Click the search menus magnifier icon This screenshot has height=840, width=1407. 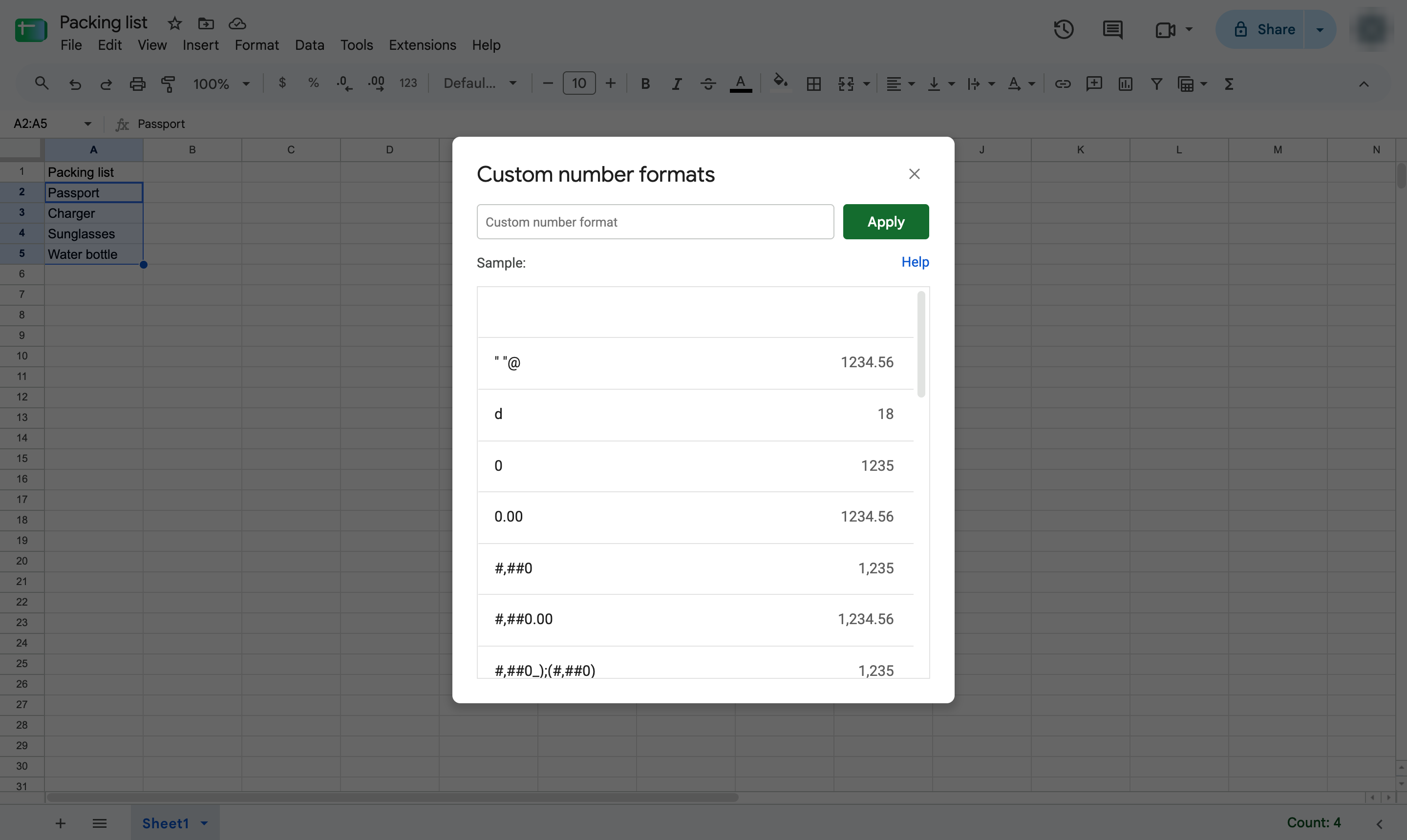(42, 84)
